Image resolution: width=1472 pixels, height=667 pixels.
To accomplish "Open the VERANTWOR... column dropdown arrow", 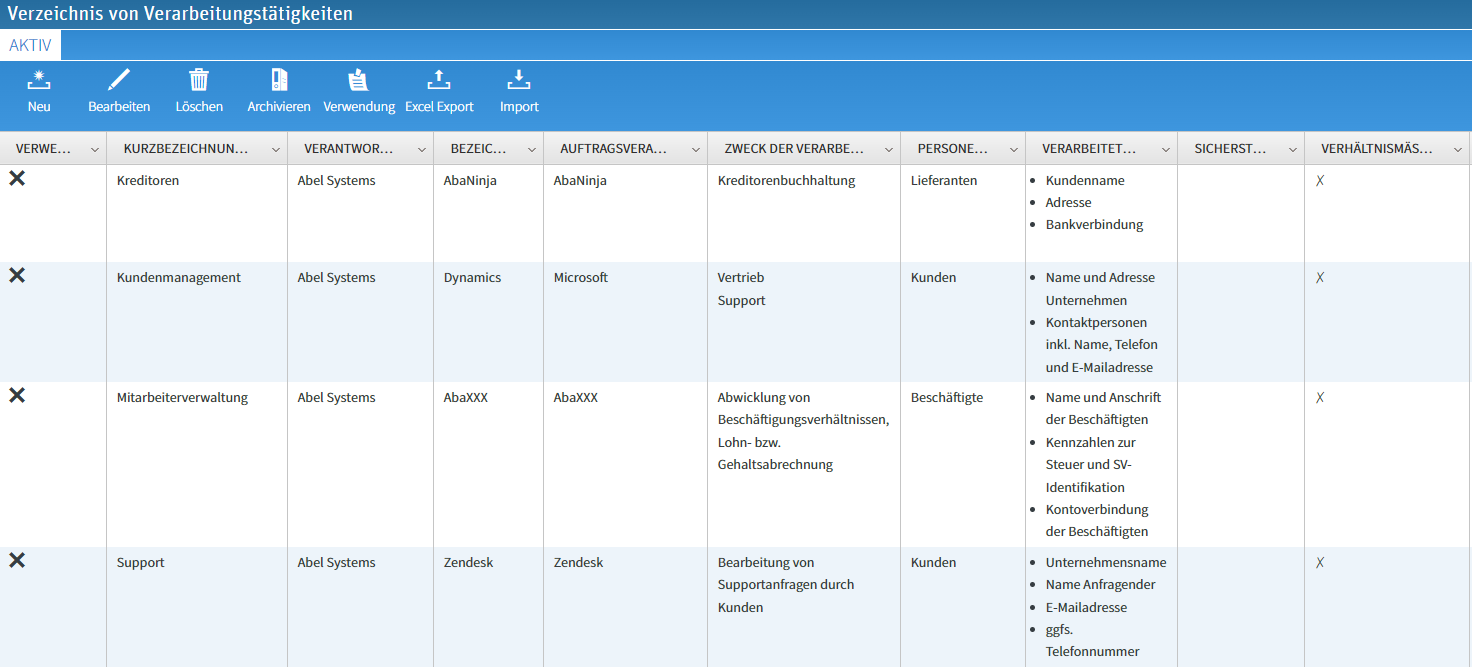I will tap(422, 149).
